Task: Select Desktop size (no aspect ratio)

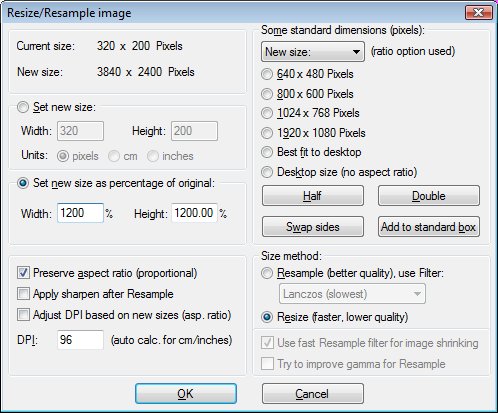Action: (x=267, y=172)
